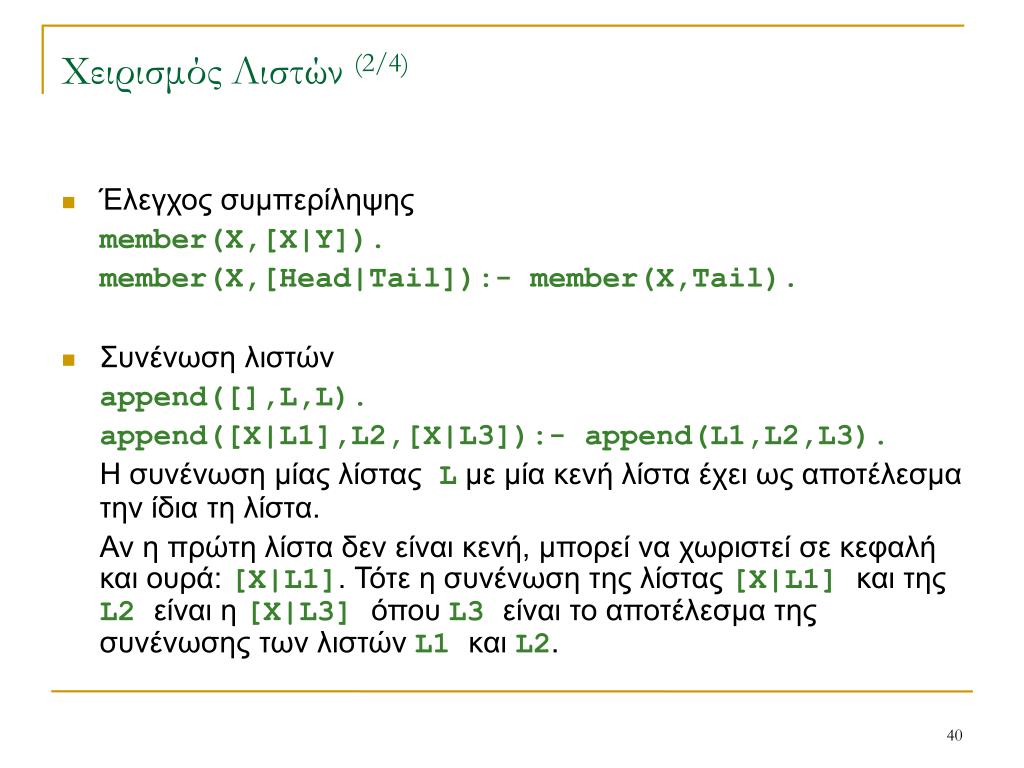This screenshot has height=768, width=1024.
Task: Click the slide number 40
Action: (x=954, y=735)
